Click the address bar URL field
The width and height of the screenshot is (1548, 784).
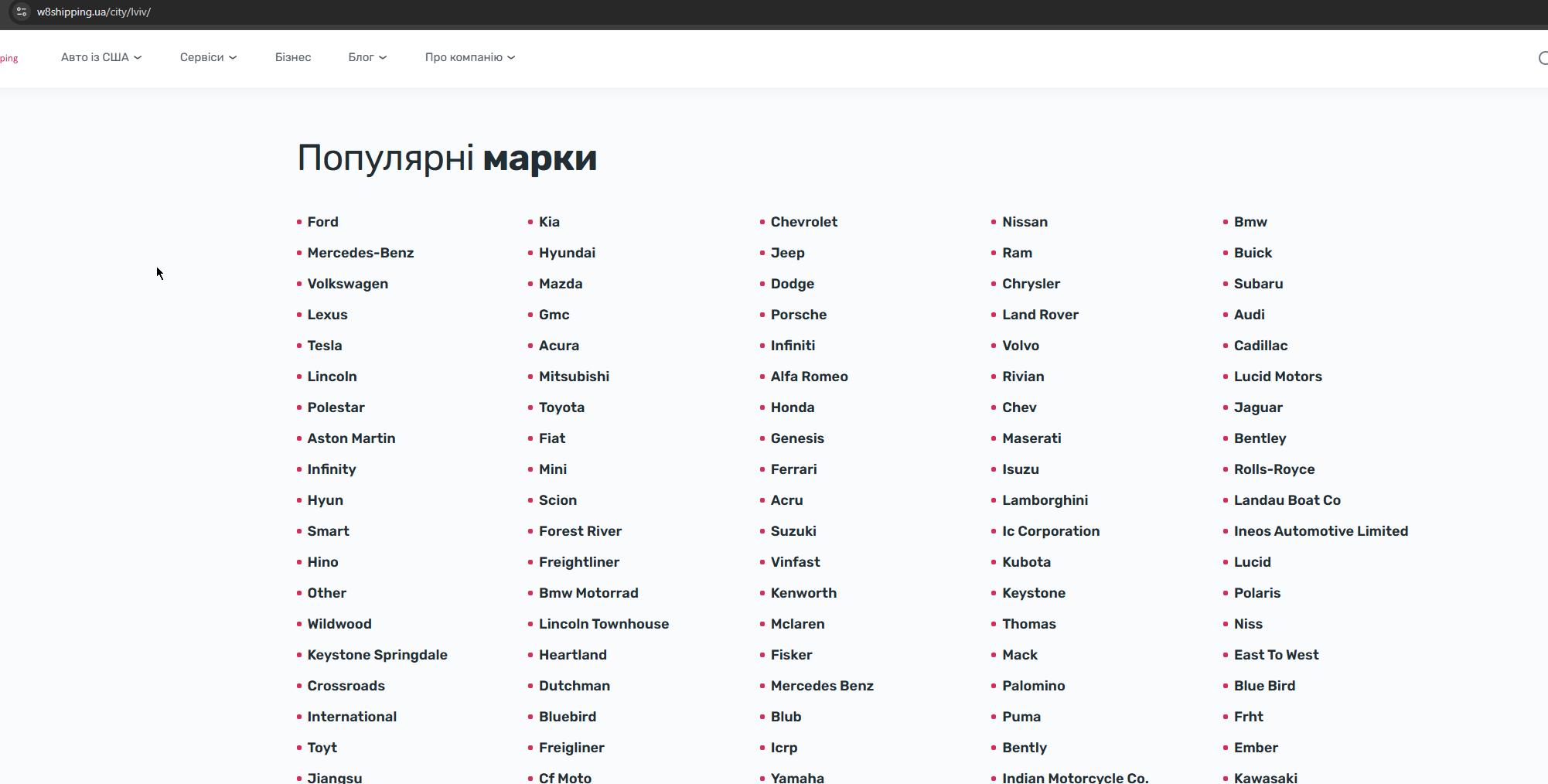tap(94, 12)
